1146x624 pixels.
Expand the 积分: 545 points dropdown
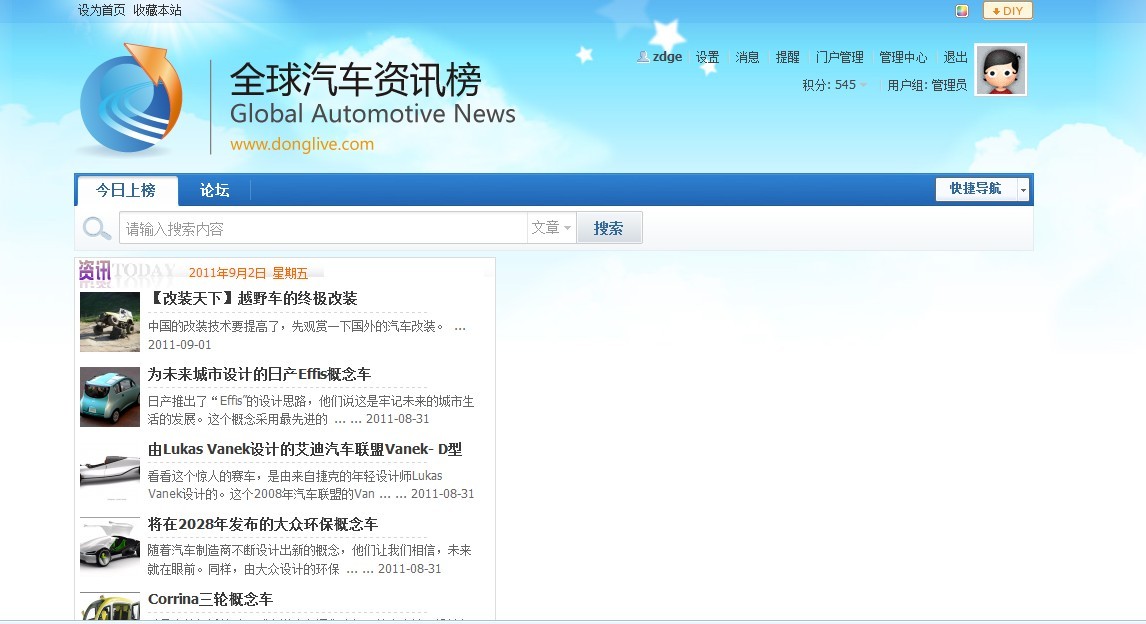pyautogui.click(x=835, y=85)
